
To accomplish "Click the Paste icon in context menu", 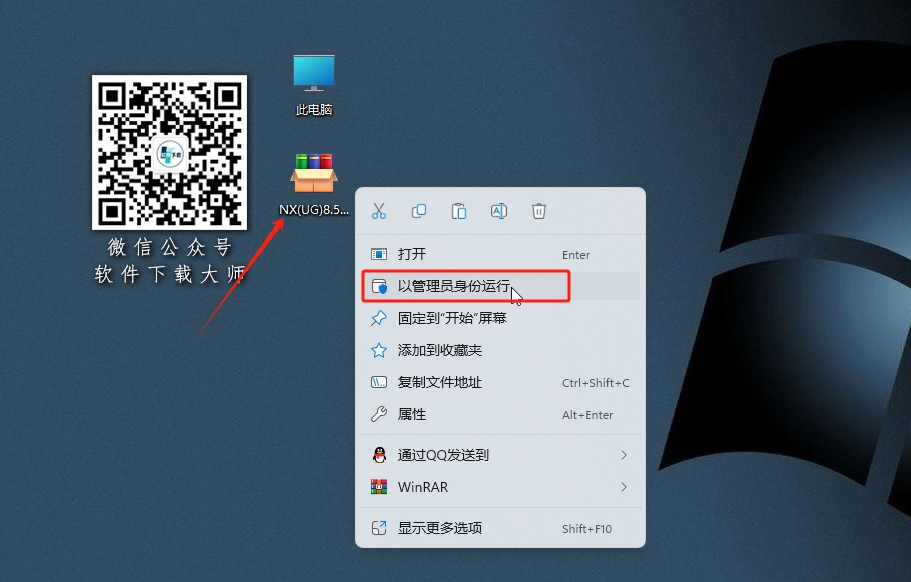I will click(x=458, y=210).
